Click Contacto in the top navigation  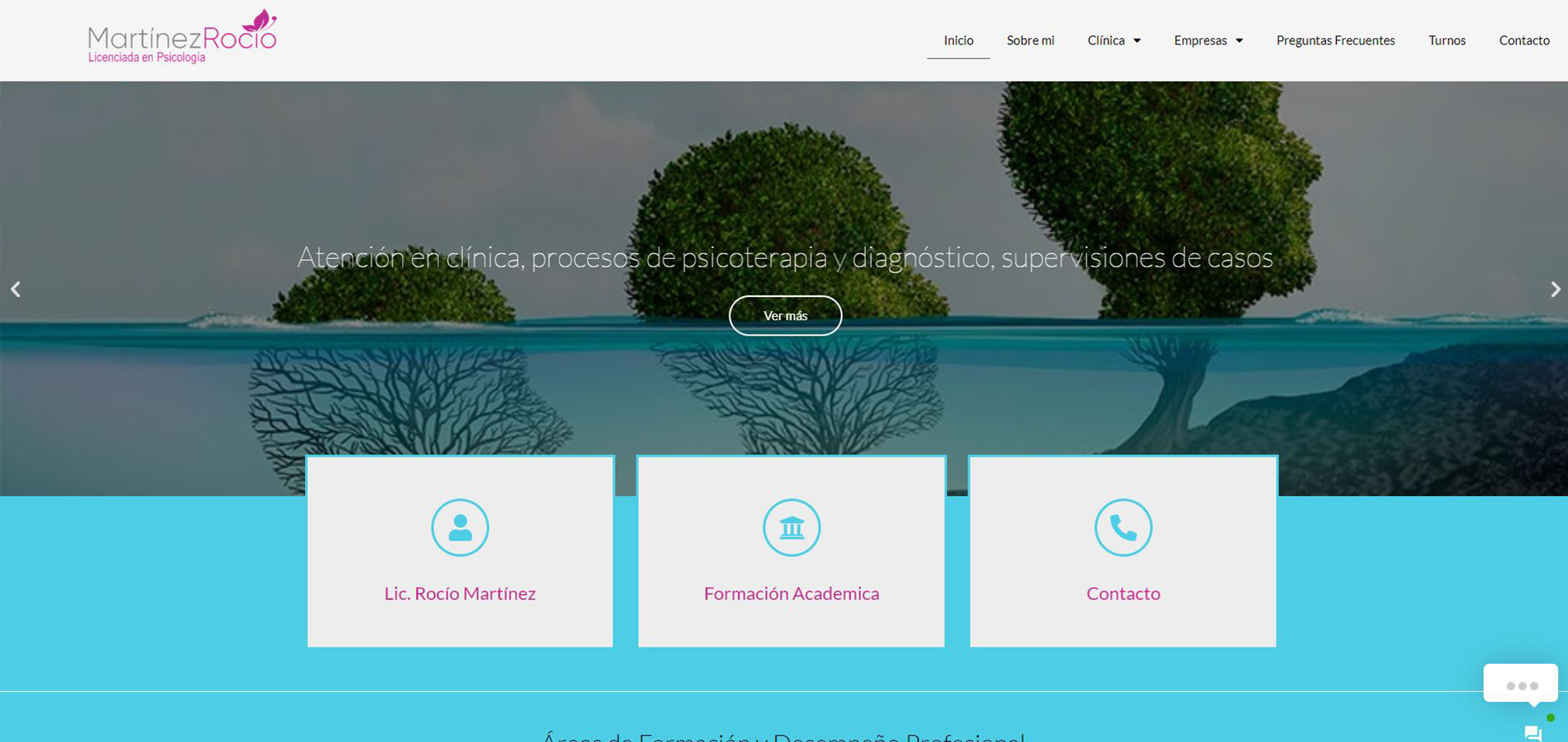[1524, 40]
